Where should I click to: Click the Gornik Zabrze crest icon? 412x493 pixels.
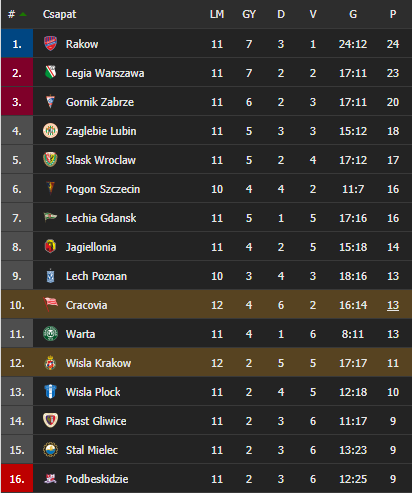[x=50, y=102]
